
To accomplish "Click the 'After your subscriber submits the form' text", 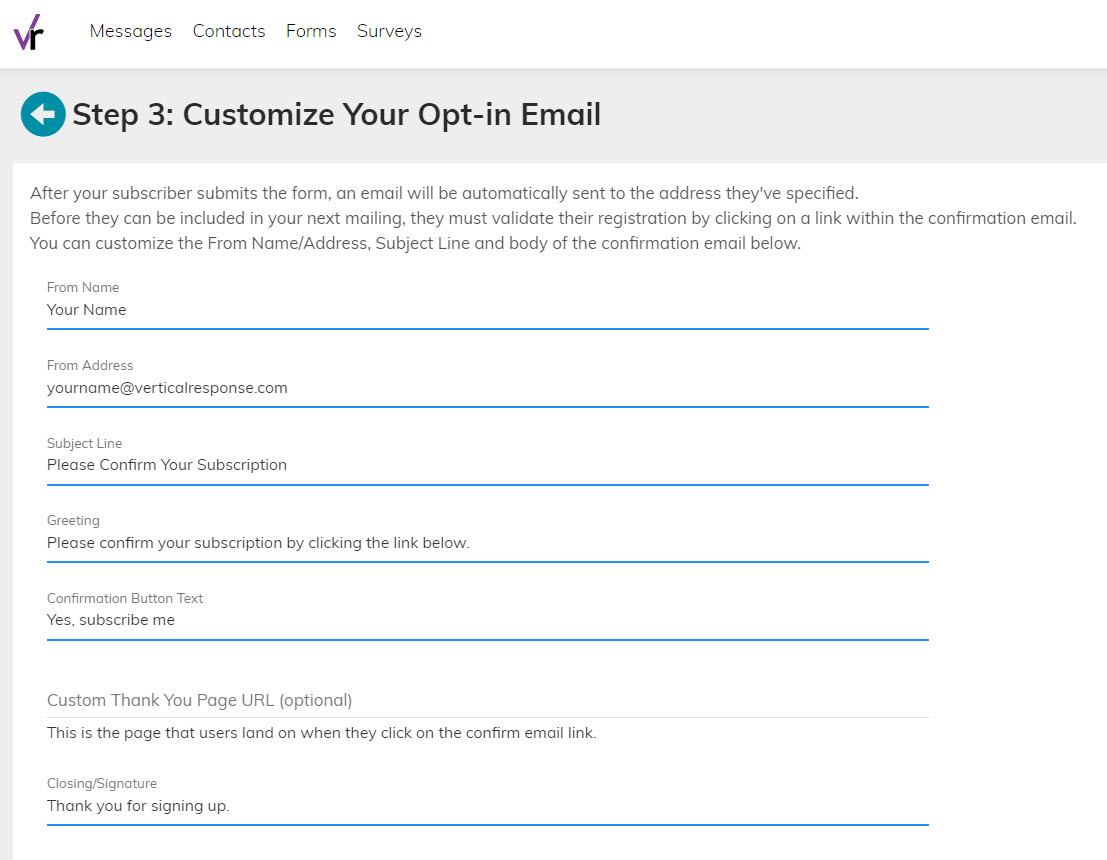I will pyautogui.click(x=444, y=193).
